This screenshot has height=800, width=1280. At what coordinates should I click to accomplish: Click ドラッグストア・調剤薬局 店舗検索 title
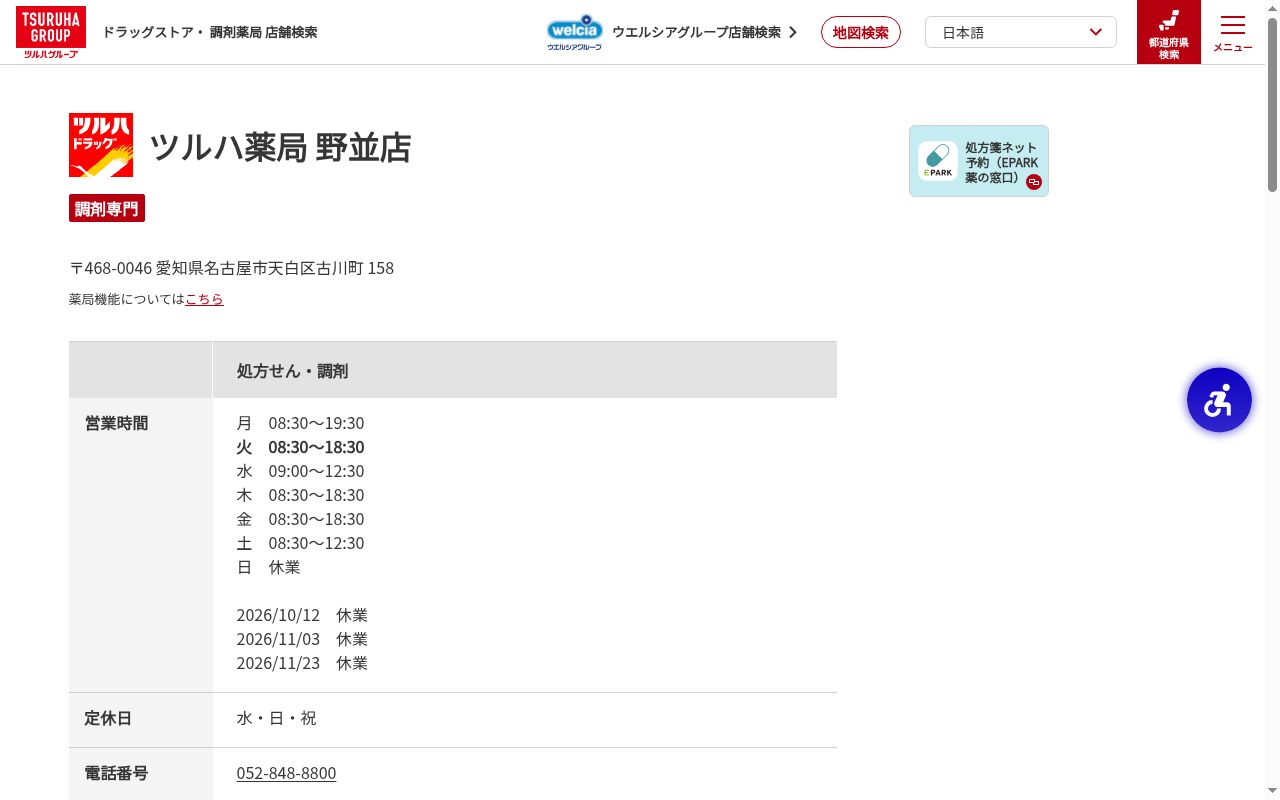[210, 32]
